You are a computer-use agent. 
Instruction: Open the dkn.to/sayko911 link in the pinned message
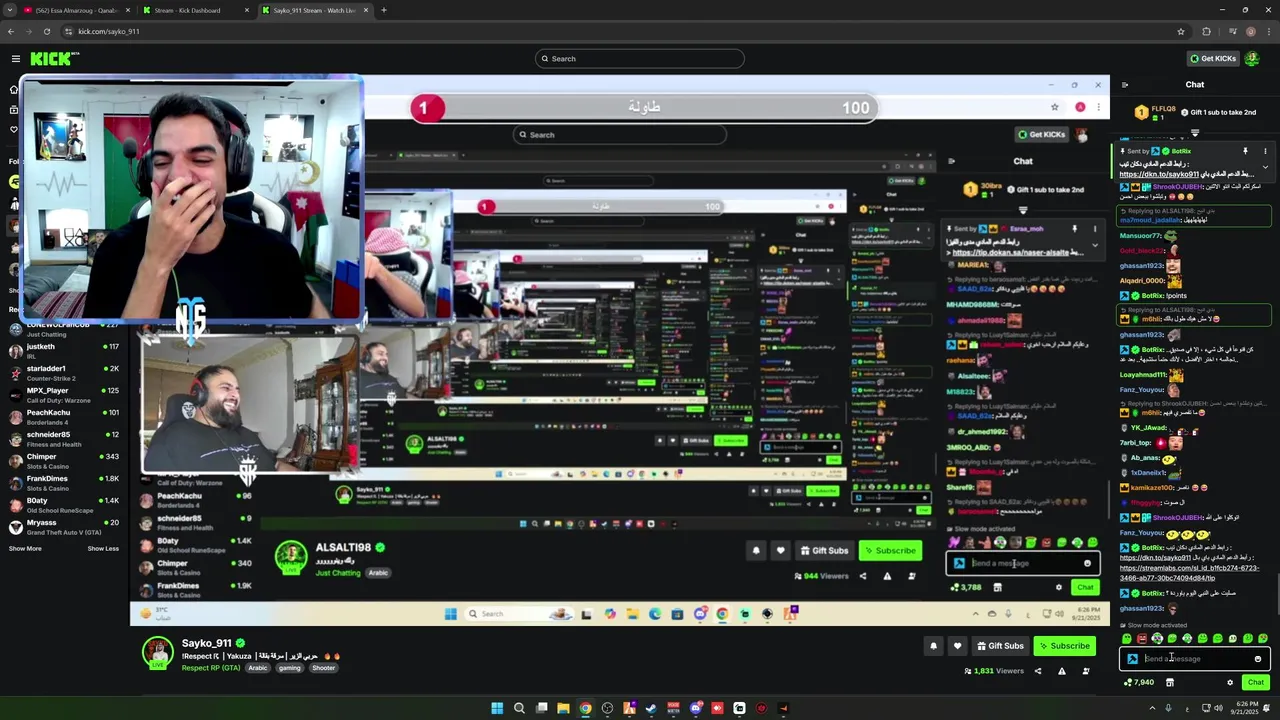[1159, 175]
